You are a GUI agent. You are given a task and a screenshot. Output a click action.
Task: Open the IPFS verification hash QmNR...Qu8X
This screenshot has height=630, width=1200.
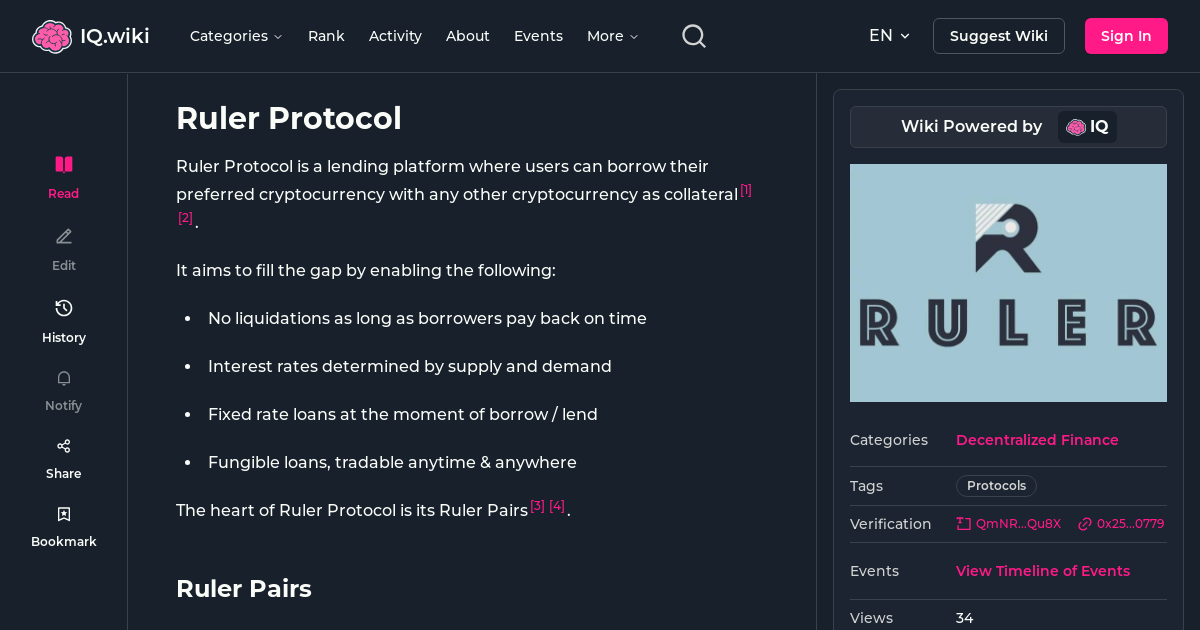[1009, 523]
